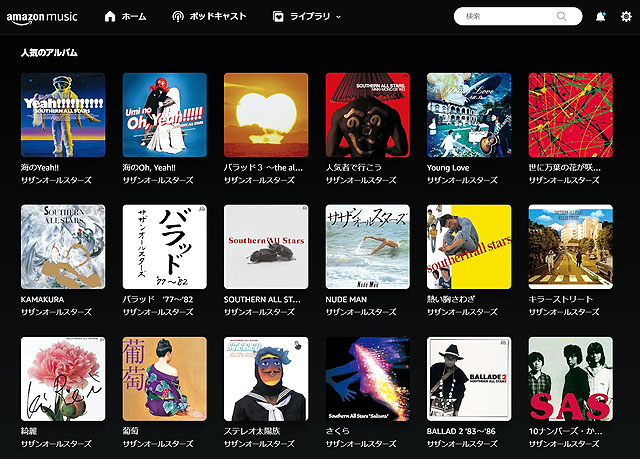Open the 海のYeah!! album cover

coord(63,115)
